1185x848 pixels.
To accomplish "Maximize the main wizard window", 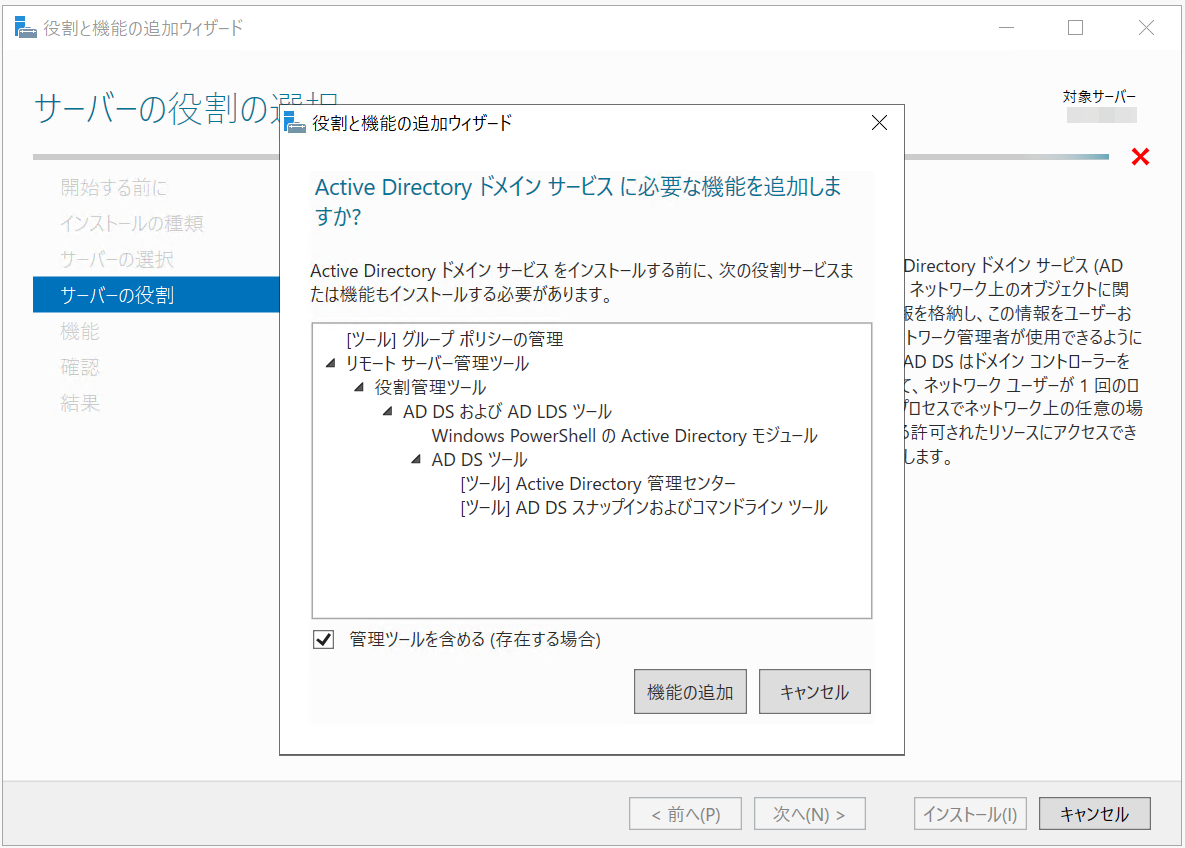I will (1075, 28).
